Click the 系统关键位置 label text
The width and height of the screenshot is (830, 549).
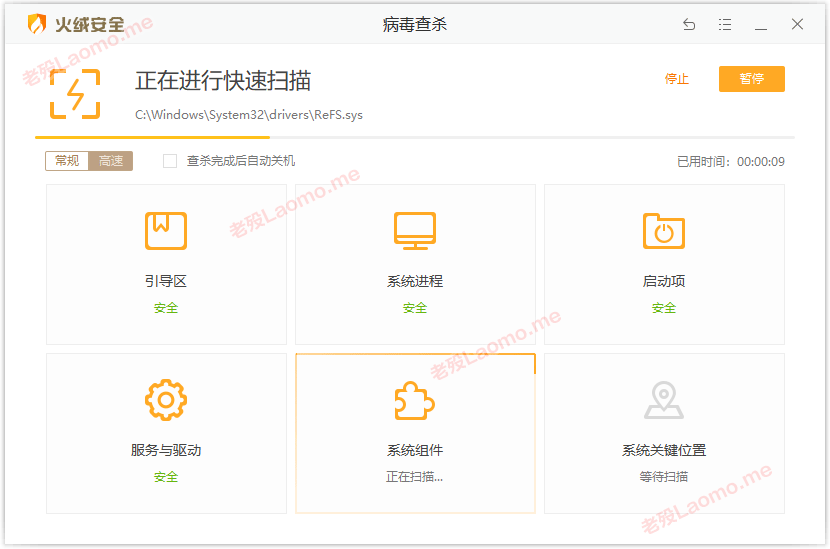click(x=664, y=451)
